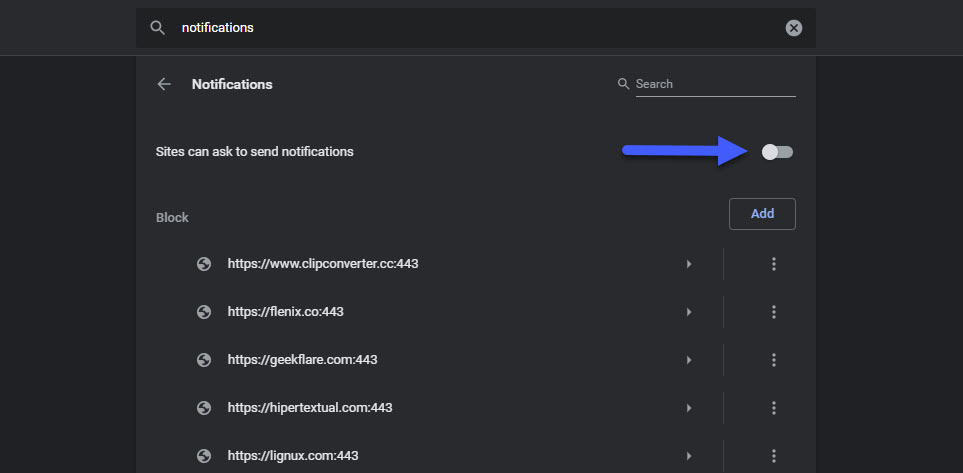
Task: Select https://www.clipconverter.cc:443 text
Action: [323, 264]
